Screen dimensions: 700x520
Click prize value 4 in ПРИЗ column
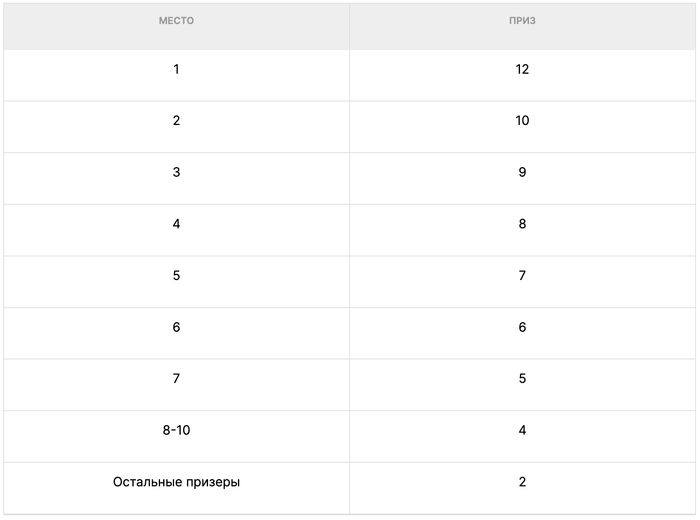[x=522, y=431]
